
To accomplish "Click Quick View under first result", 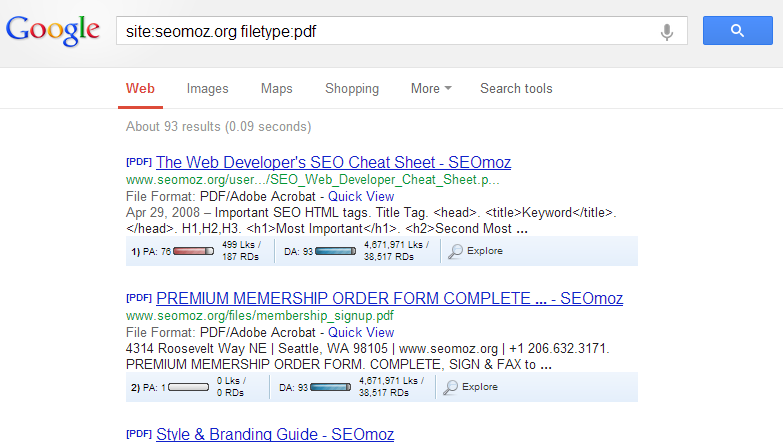I will coord(361,196).
